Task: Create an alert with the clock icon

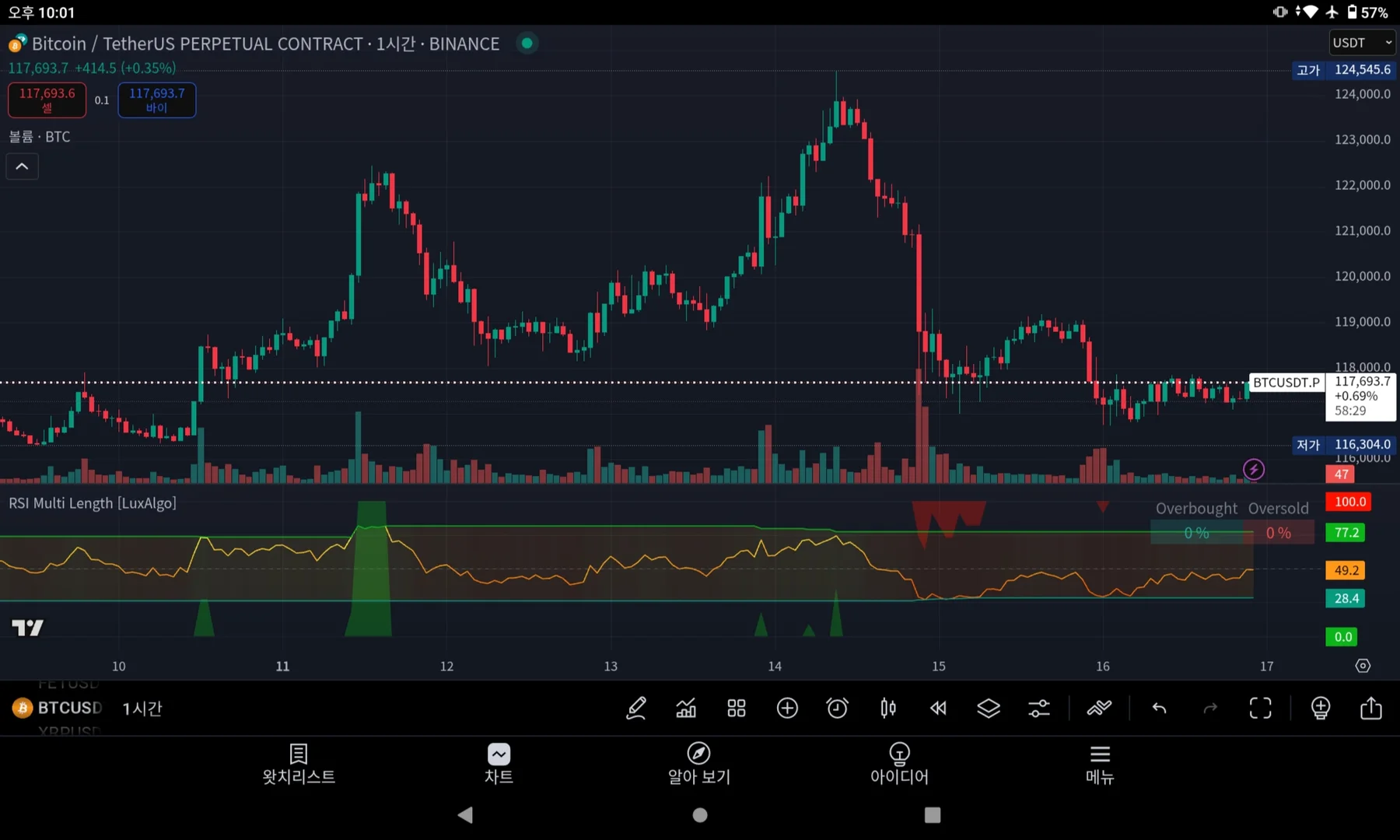Action: click(x=837, y=708)
